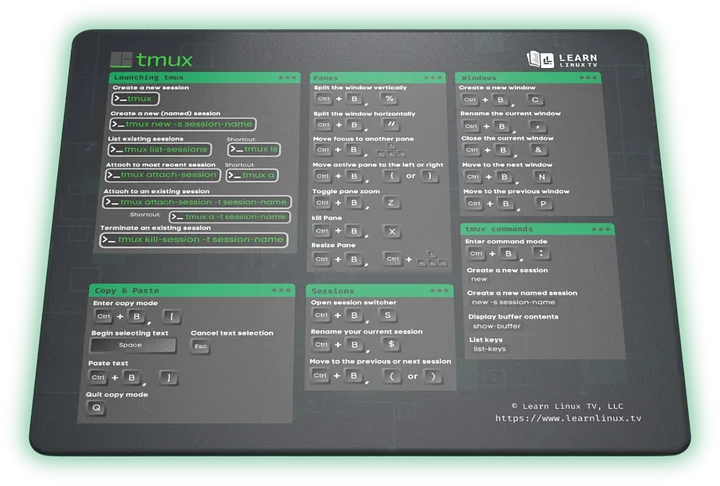Click the 'tmux attach-session' command box without -t

coord(163,175)
